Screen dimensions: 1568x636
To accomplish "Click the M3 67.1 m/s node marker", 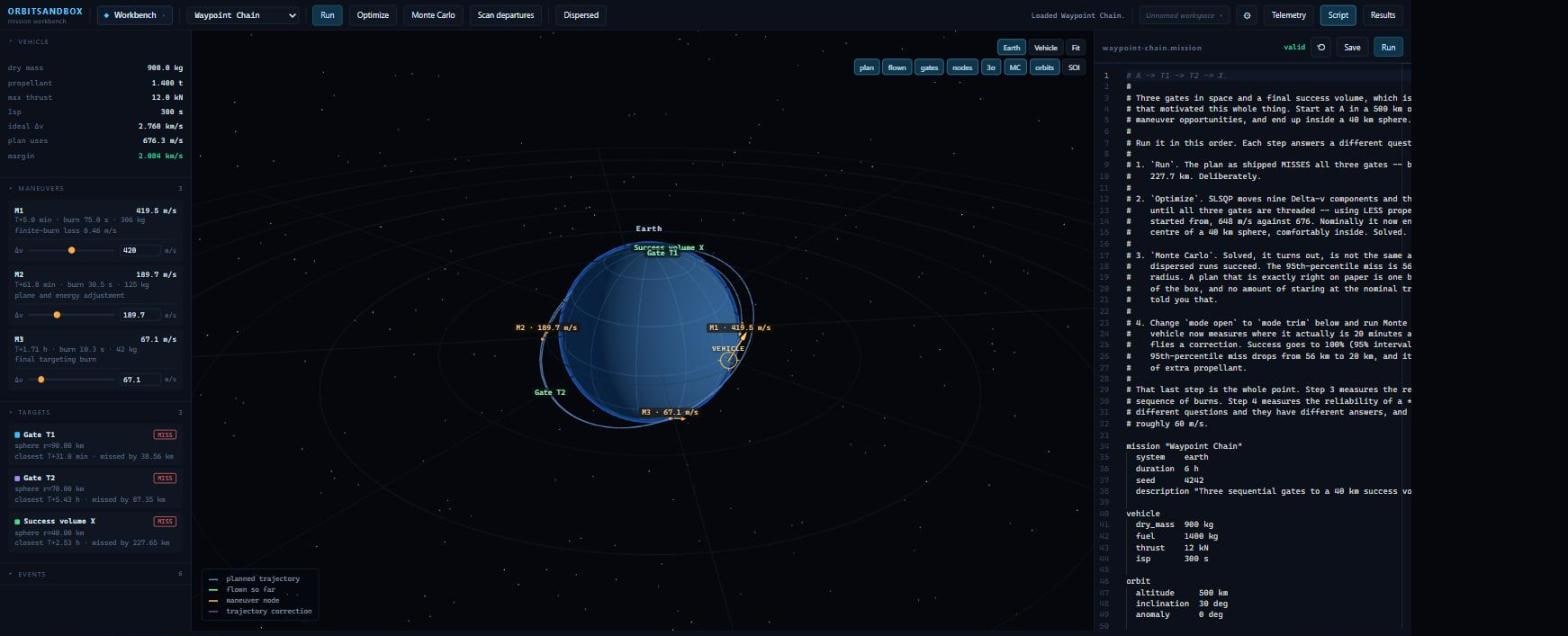I will tap(669, 412).
